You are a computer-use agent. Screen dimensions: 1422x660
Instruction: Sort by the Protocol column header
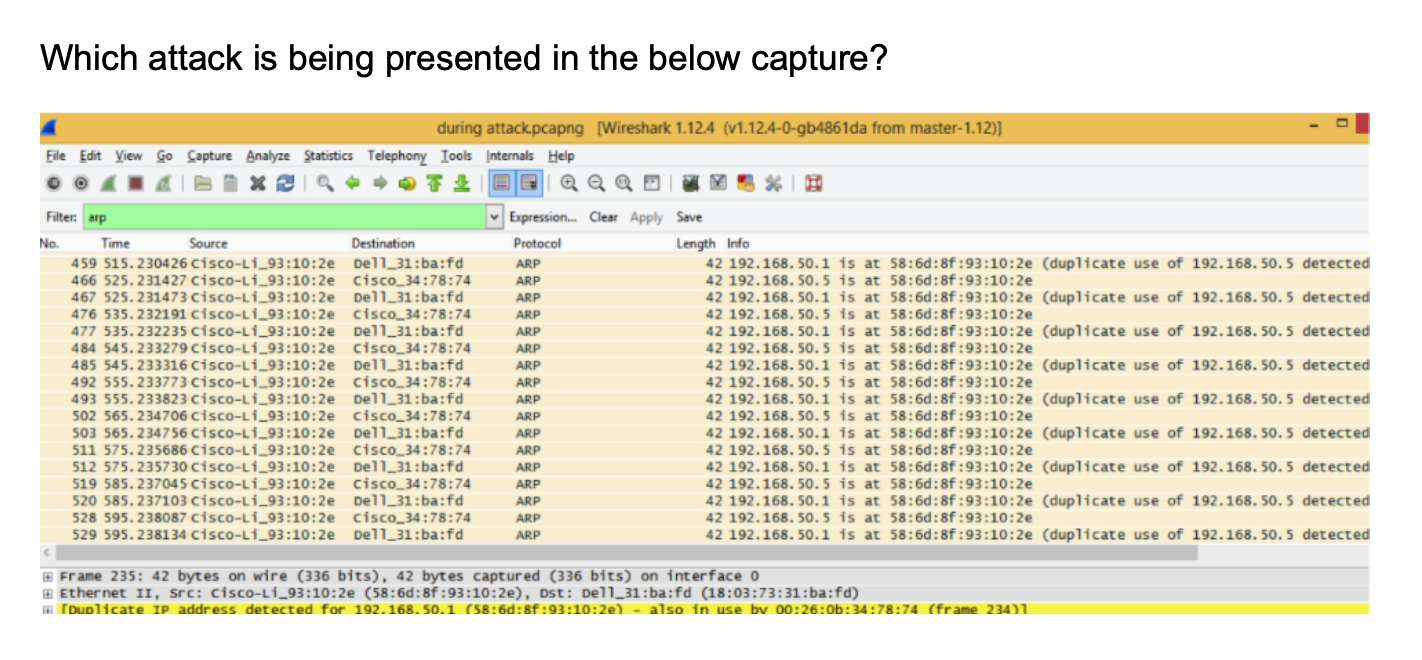coord(537,243)
